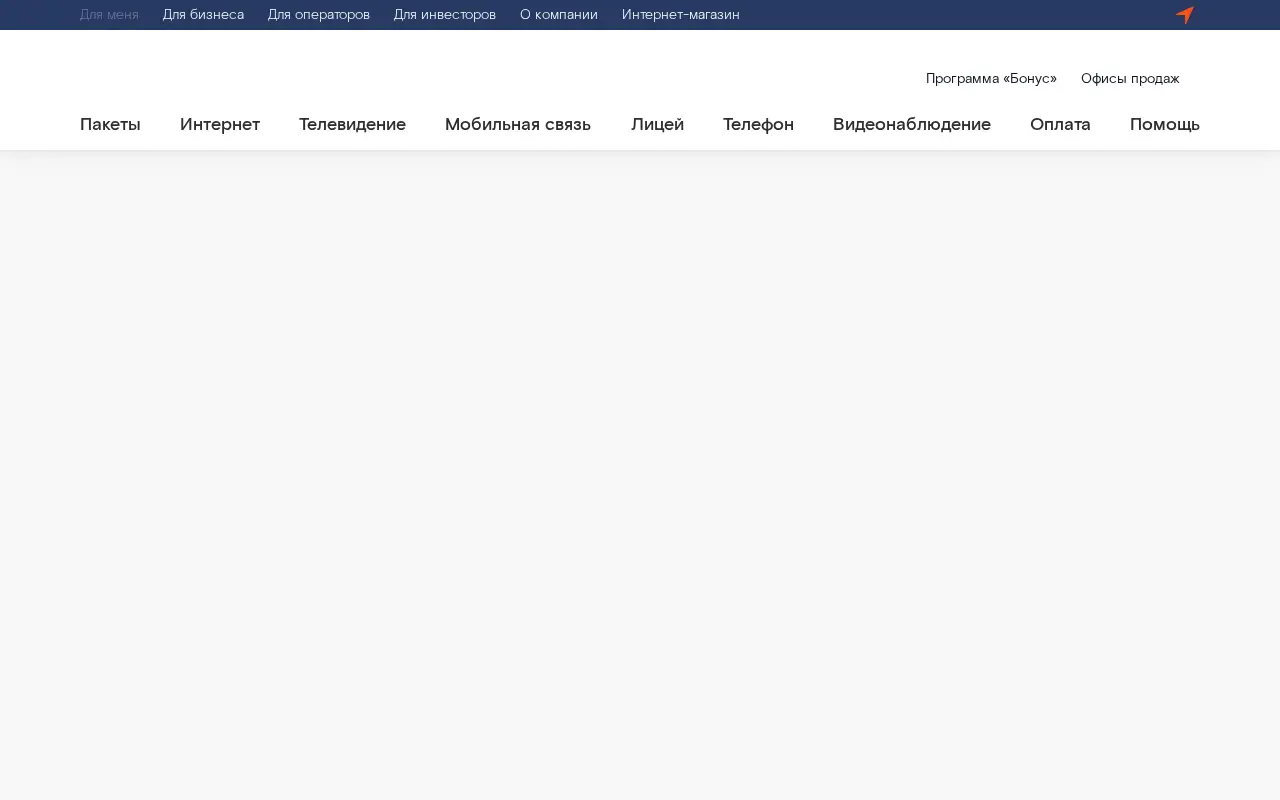Screen dimensions: 1280x800
Task: Open Программа «Бонус» link
Action: pyautogui.click(x=991, y=78)
